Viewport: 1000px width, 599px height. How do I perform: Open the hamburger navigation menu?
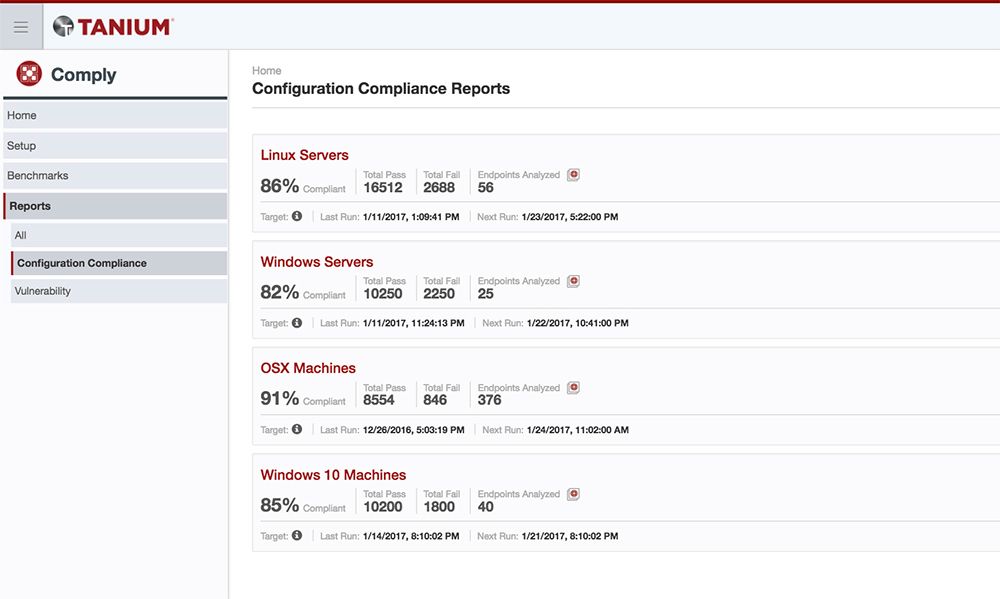(x=21, y=27)
